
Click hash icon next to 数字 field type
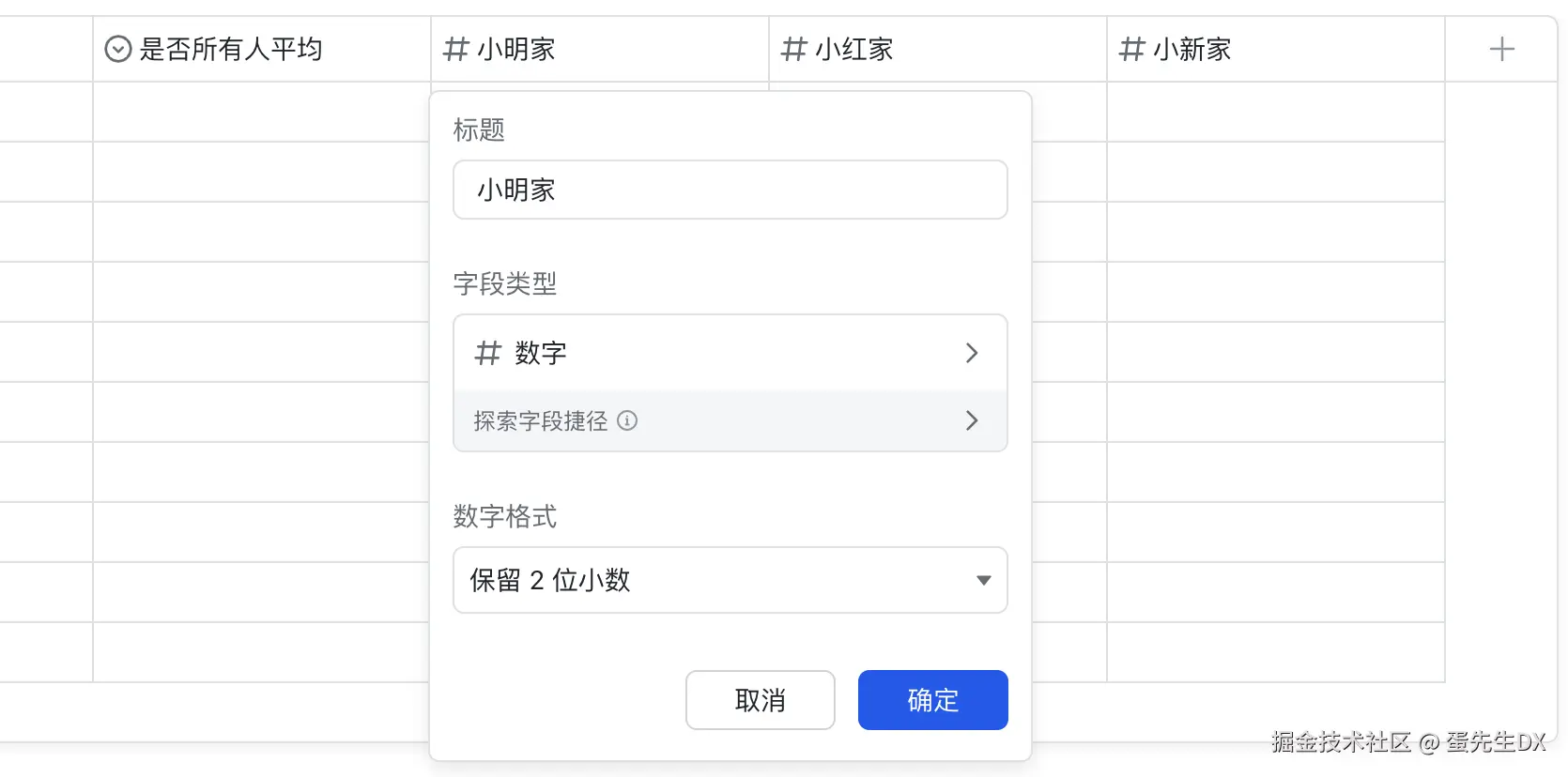[488, 353]
